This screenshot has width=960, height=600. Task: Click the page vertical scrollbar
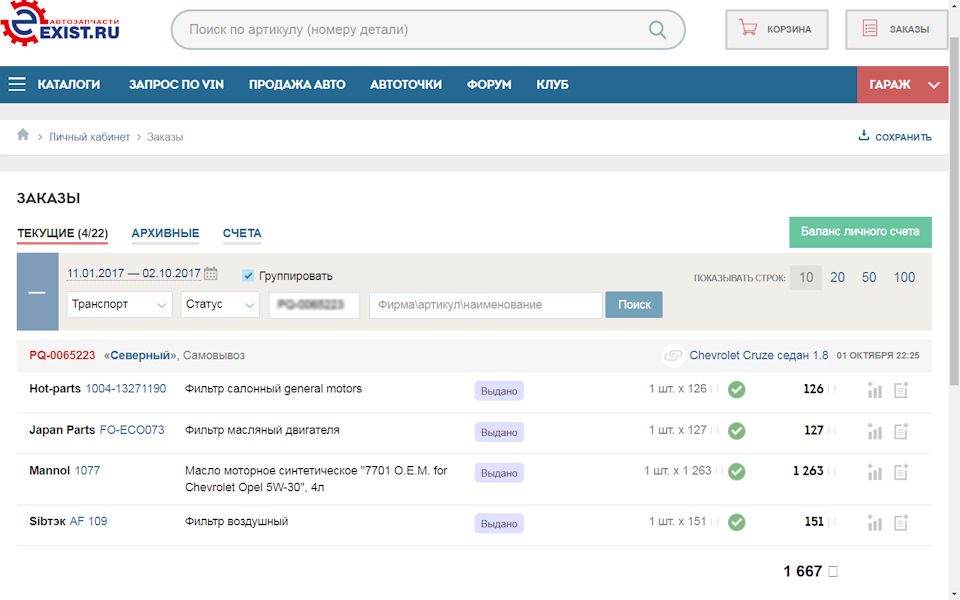point(954,211)
